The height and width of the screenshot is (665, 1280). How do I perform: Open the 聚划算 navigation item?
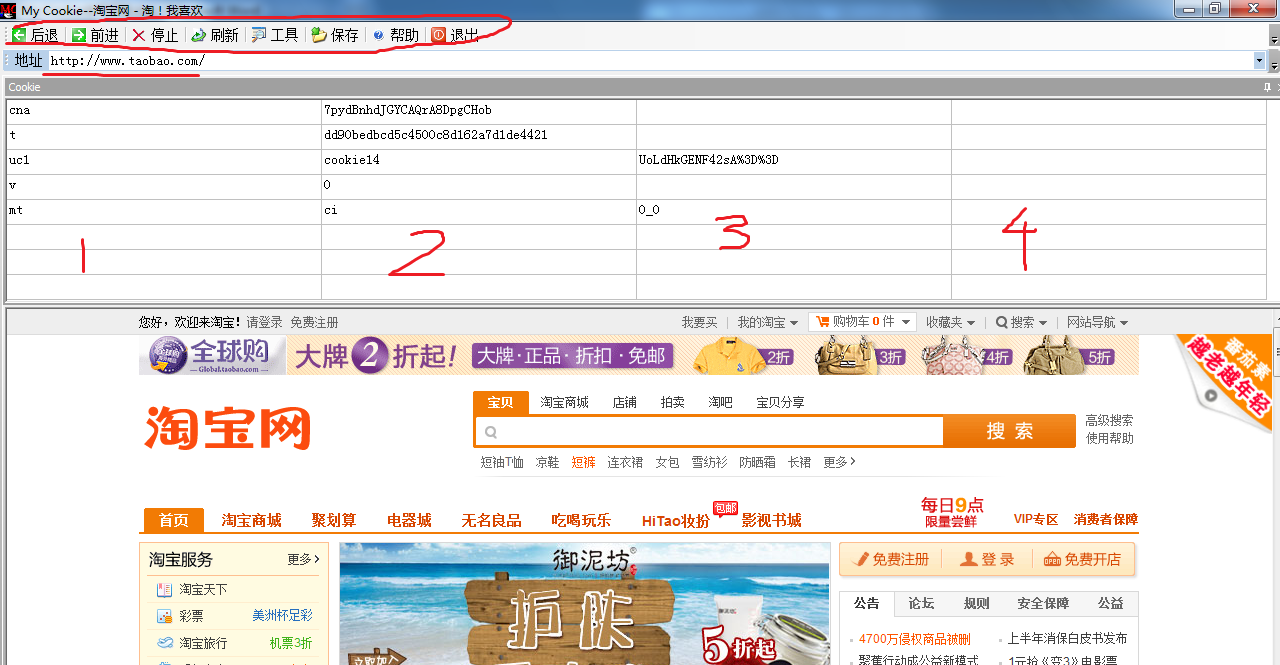point(334,520)
